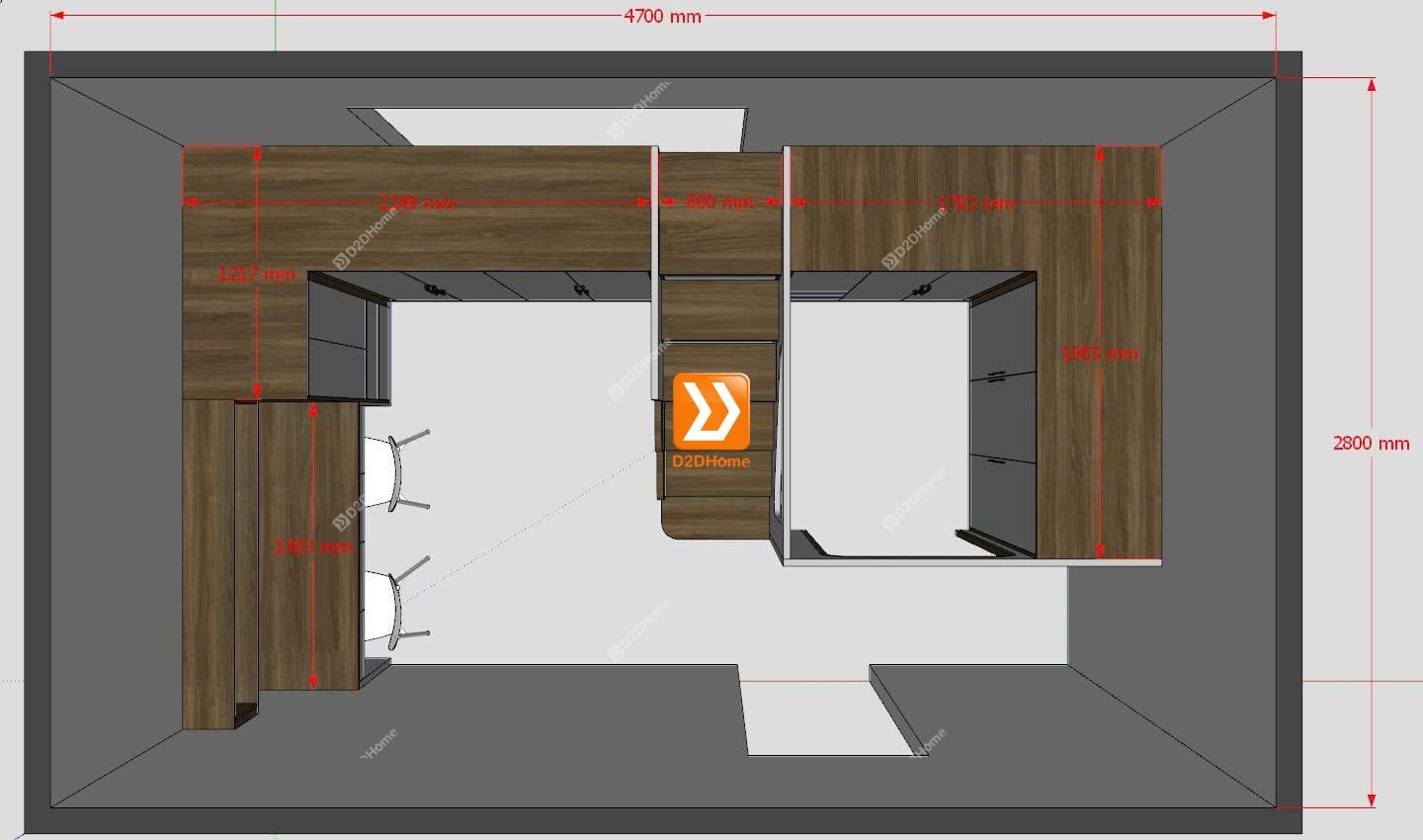Click the 2249 mm dimension text
The height and width of the screenshot is (840, 1423).
pyautogui.click(x=418, y=204)
